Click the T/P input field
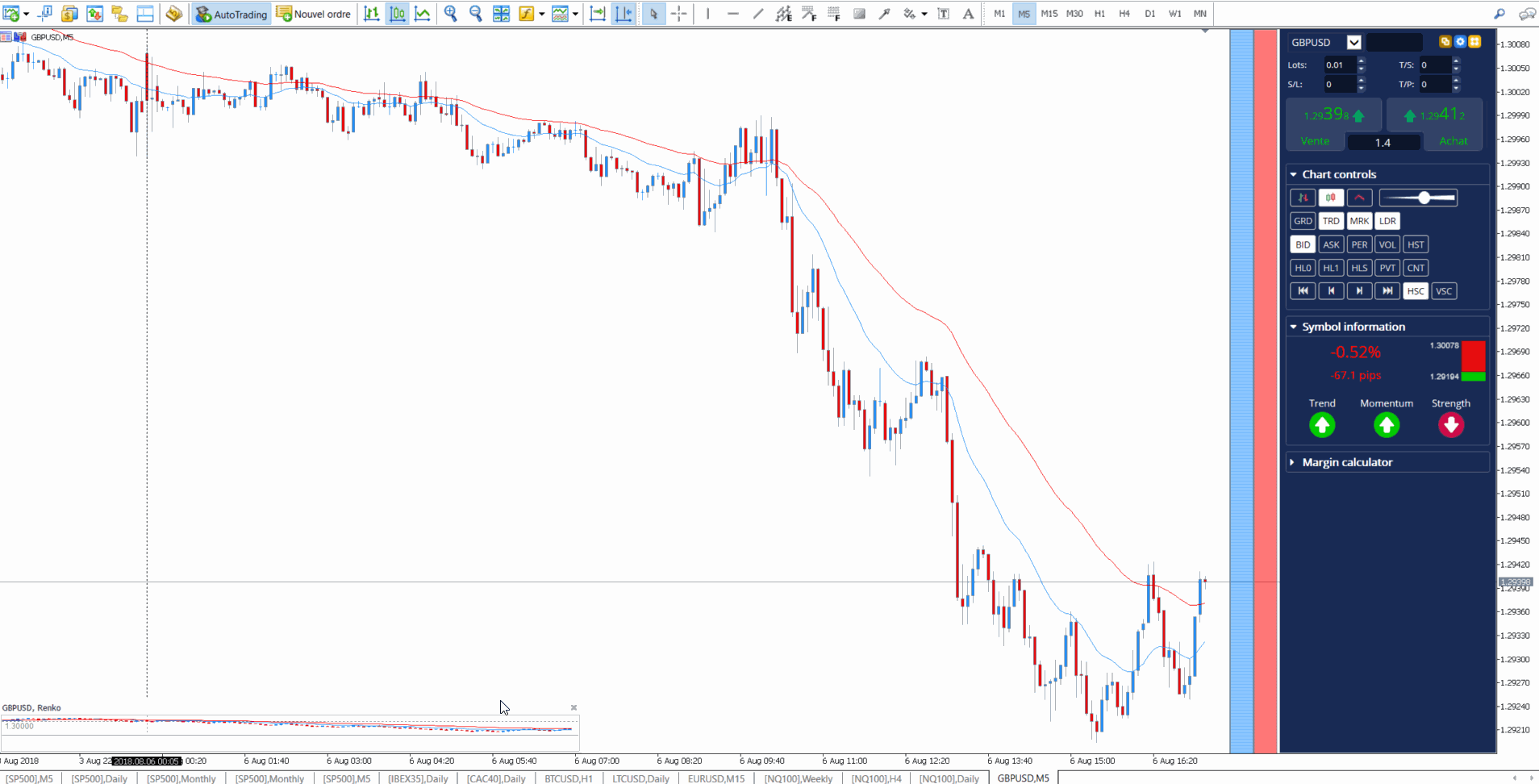Screen dimensions: 1539x784 coord(1435,84)
